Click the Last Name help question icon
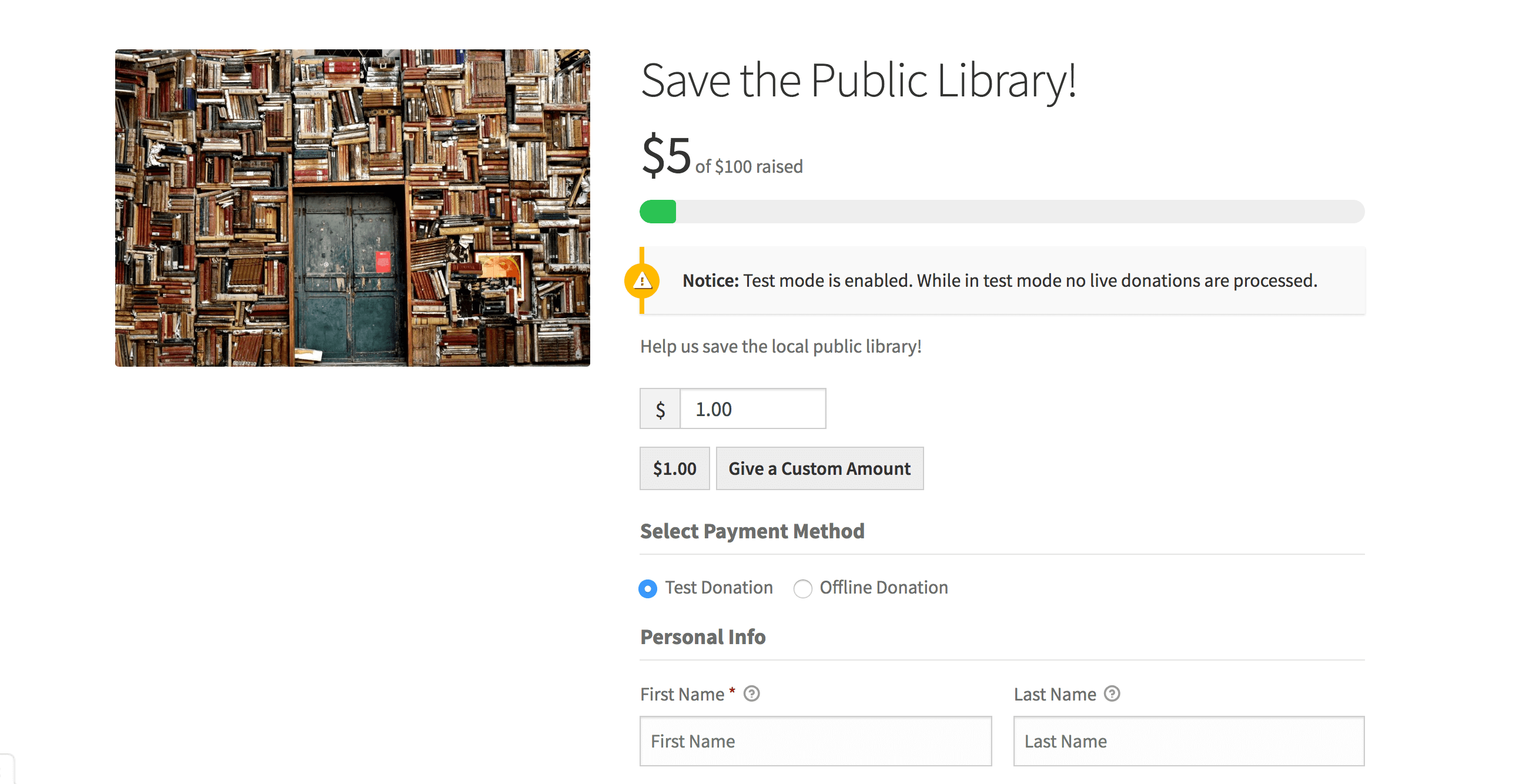1519x784 pixels. pos(1112,694)
